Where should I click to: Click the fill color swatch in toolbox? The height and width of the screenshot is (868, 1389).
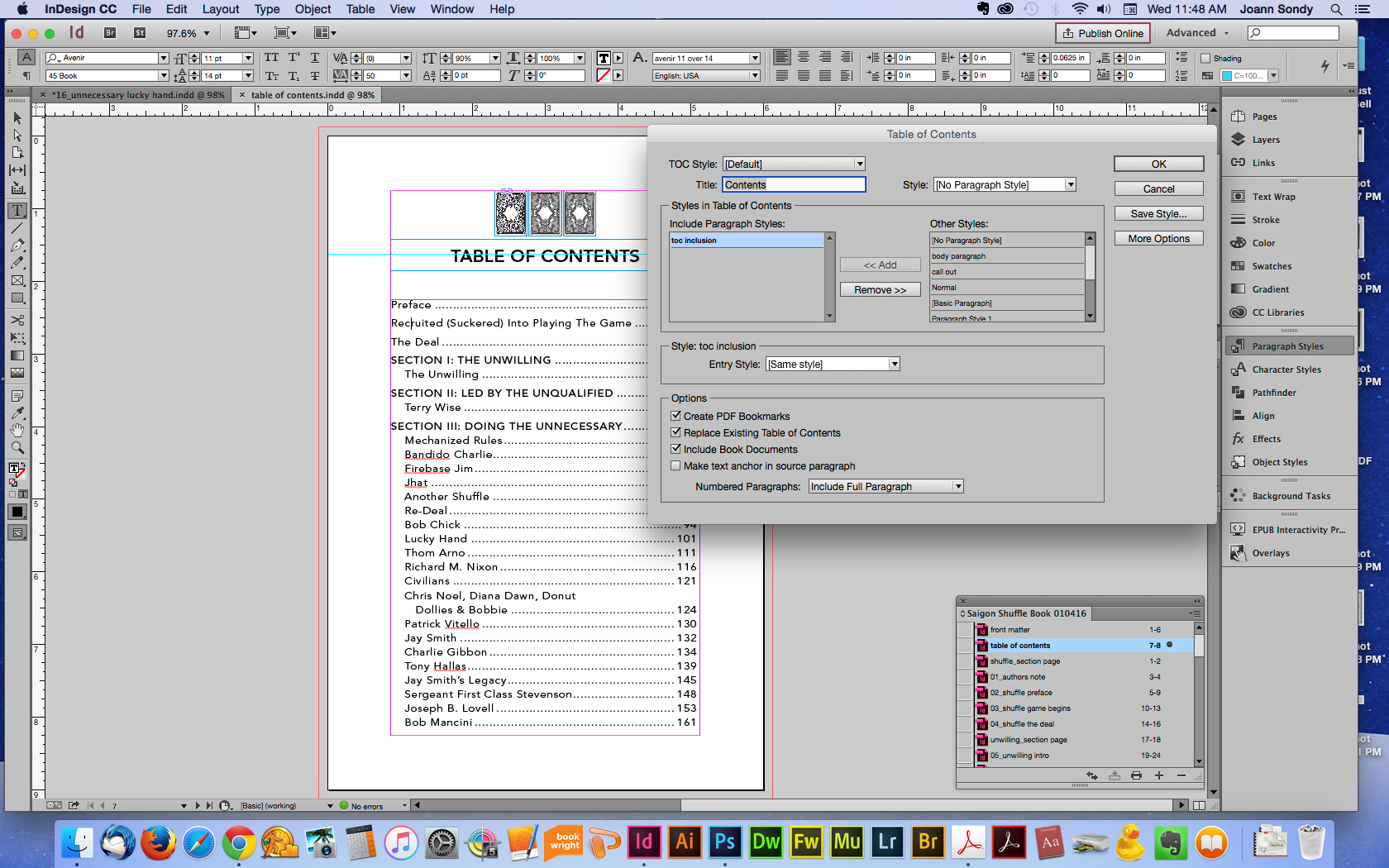(x=14, y=469)
